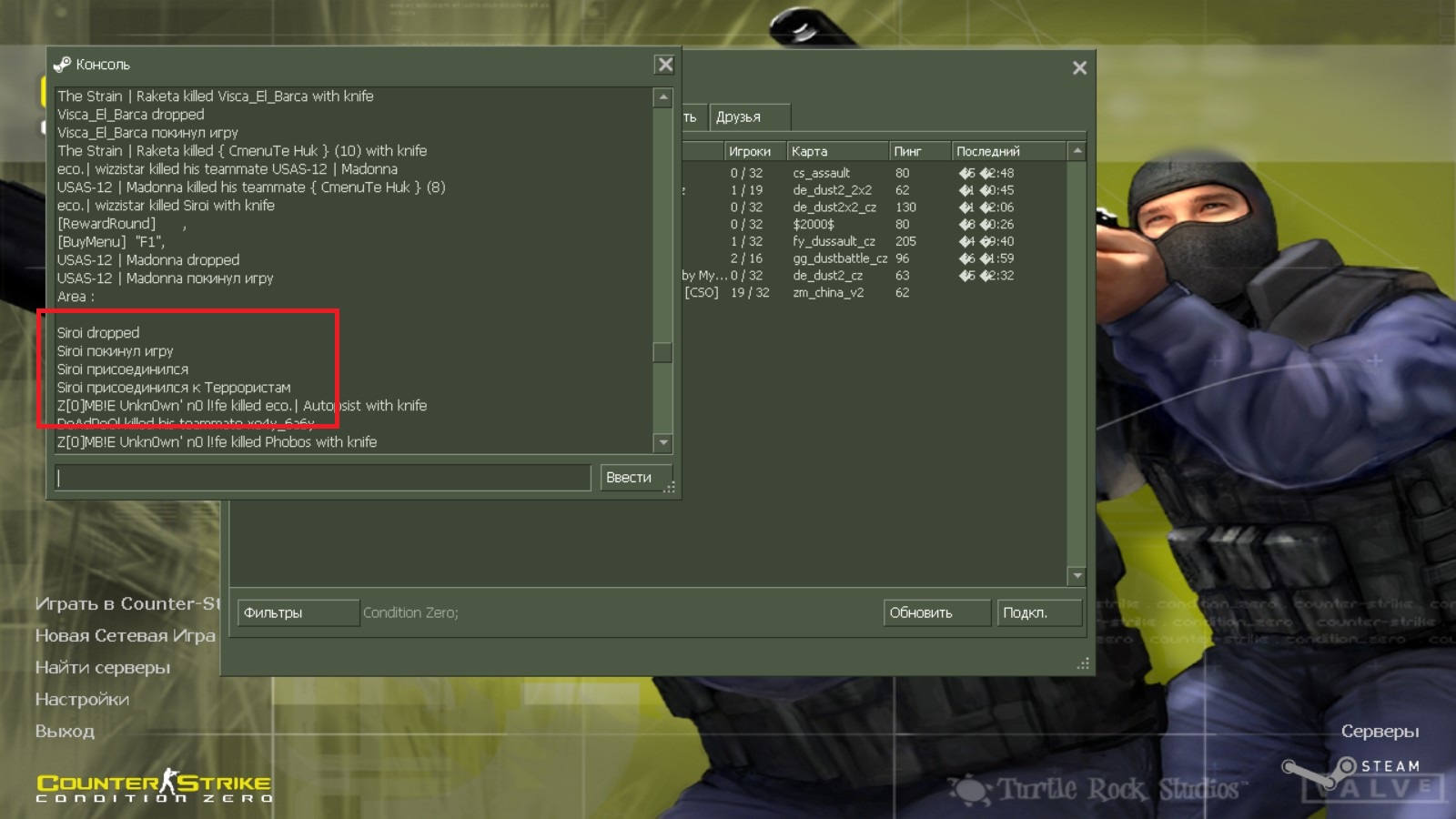Click the console command input field
Screen dimensions: 1456x819
point(323,478)
